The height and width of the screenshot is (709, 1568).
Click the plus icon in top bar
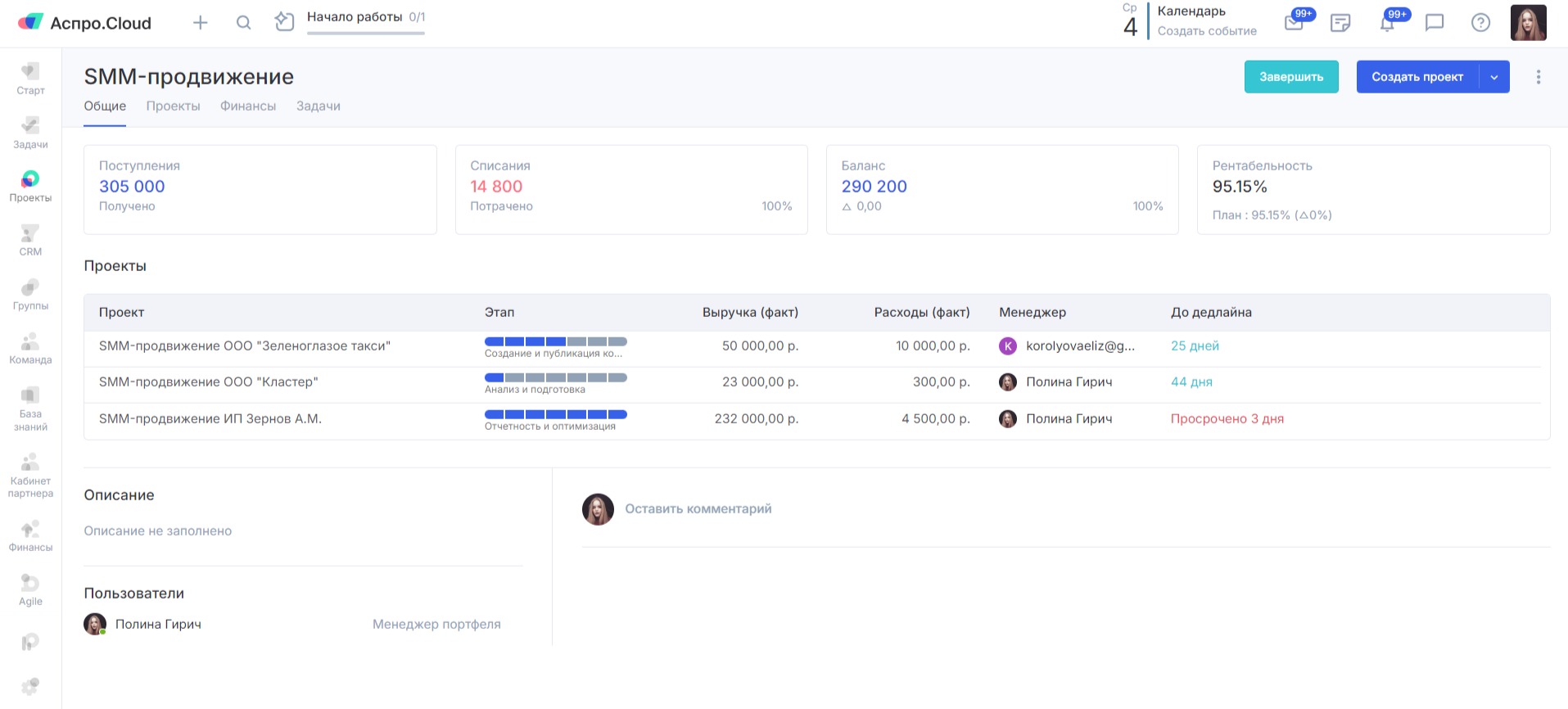click(x=200, y=23)
